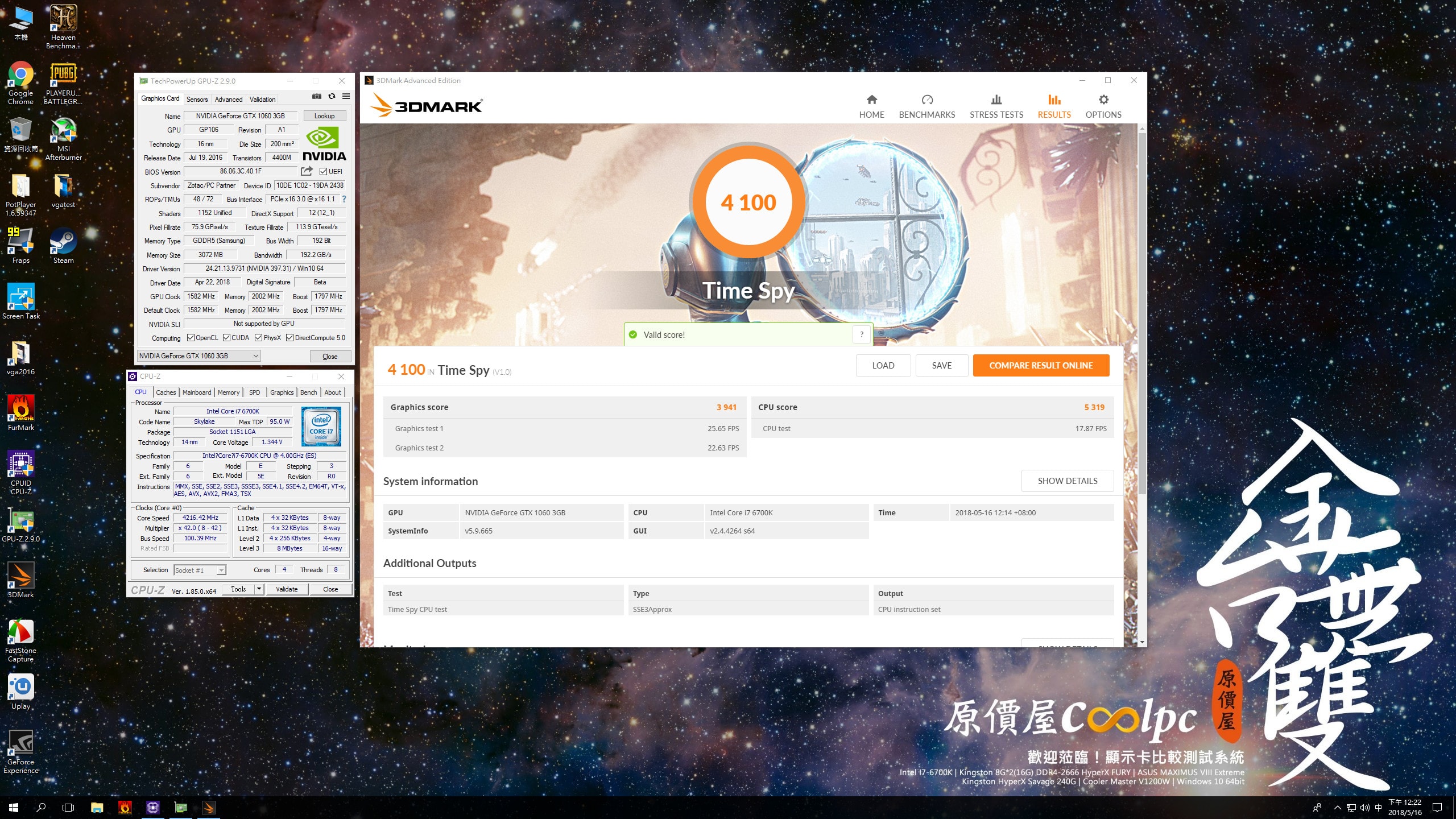Open Fraps desktop icon

coord(21,246)
